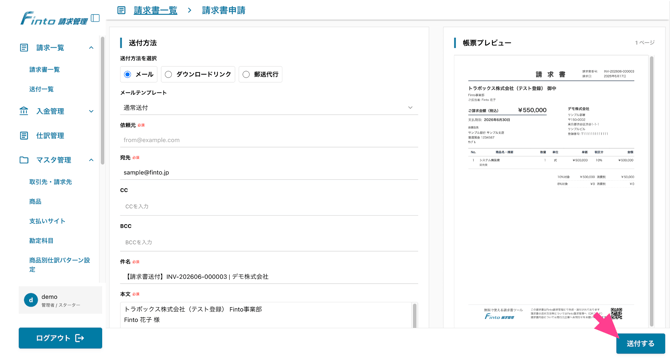This screenshot has height=360, width=670.
Task: Open 支払いサイト in sidebar
Action: 47,221
